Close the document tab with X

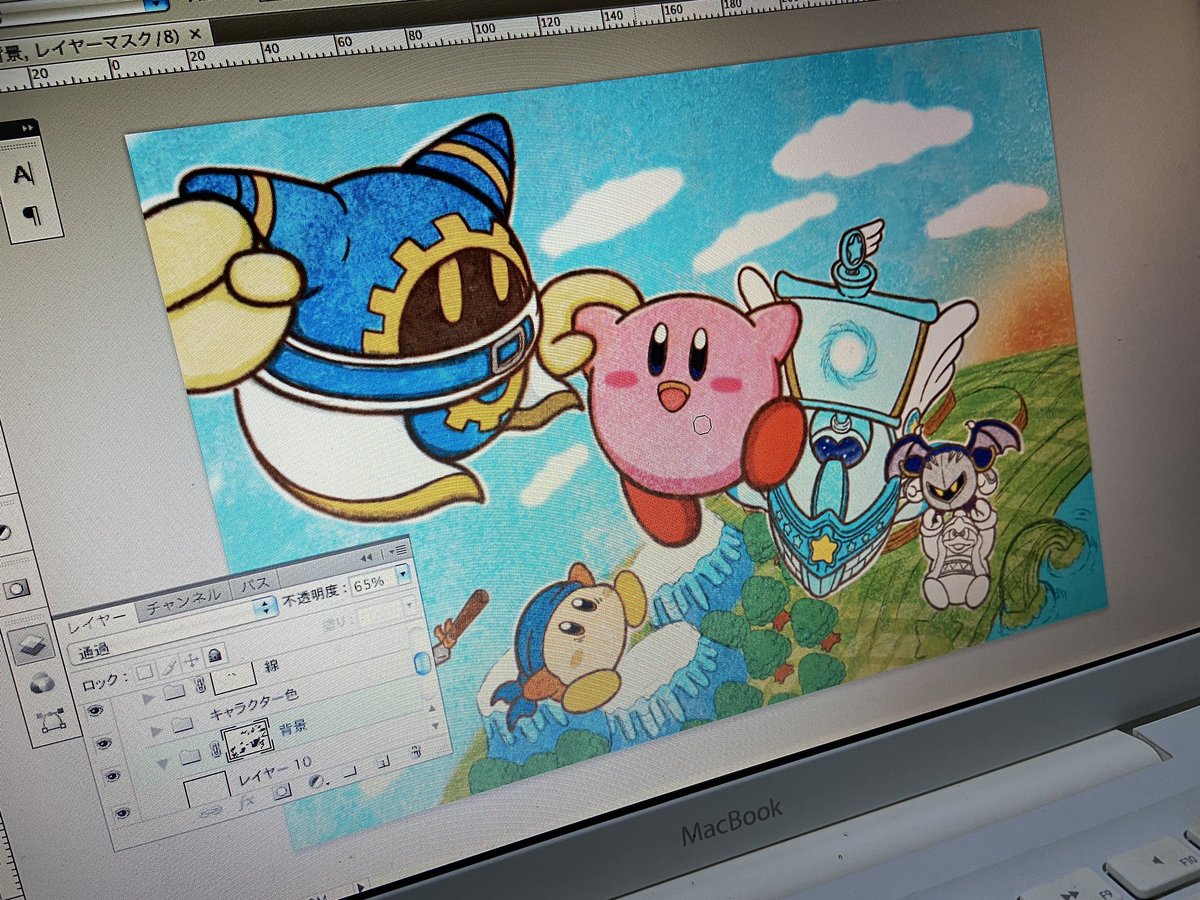click(196, 34)
